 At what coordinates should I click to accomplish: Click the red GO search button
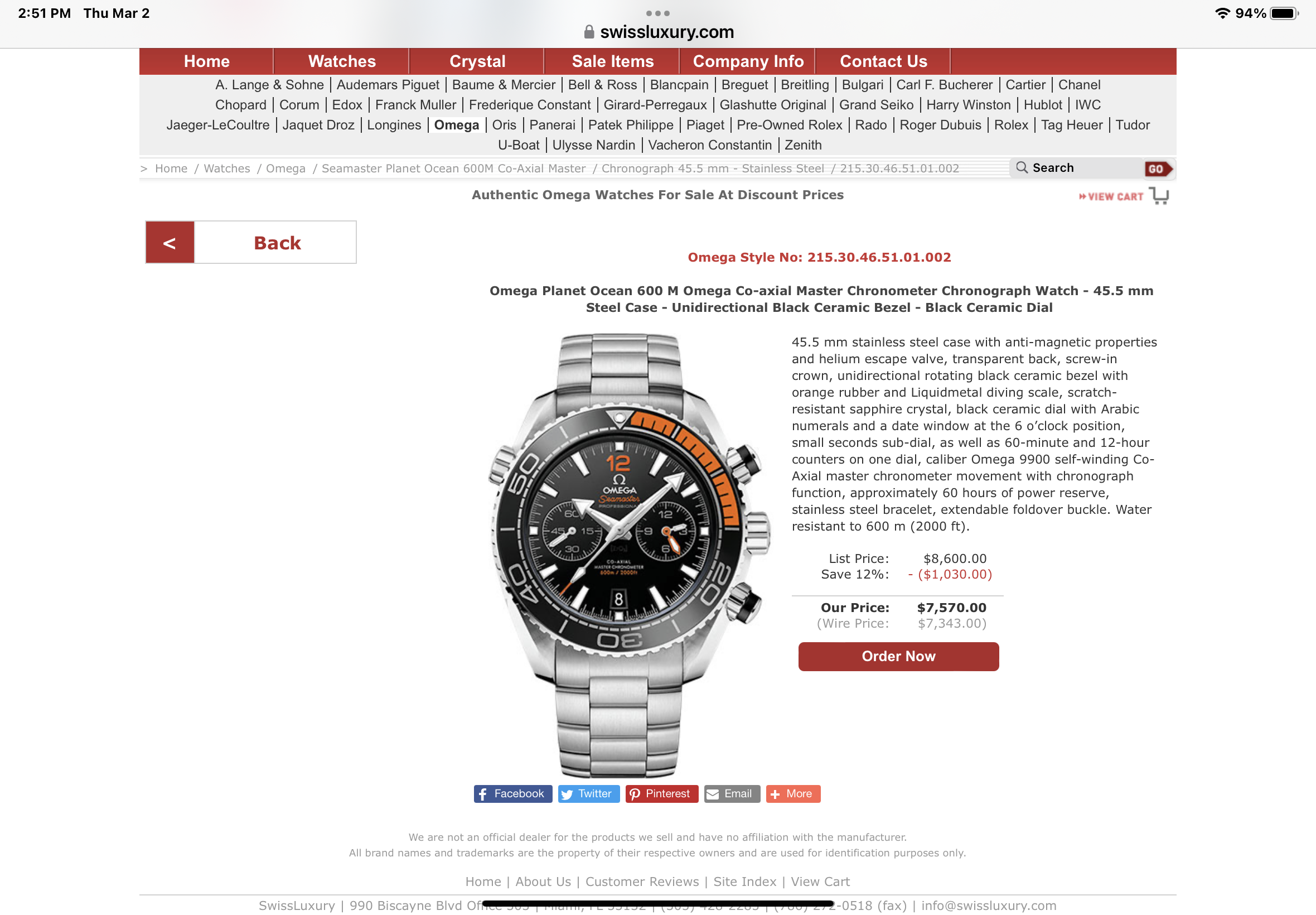(1158, 168)
